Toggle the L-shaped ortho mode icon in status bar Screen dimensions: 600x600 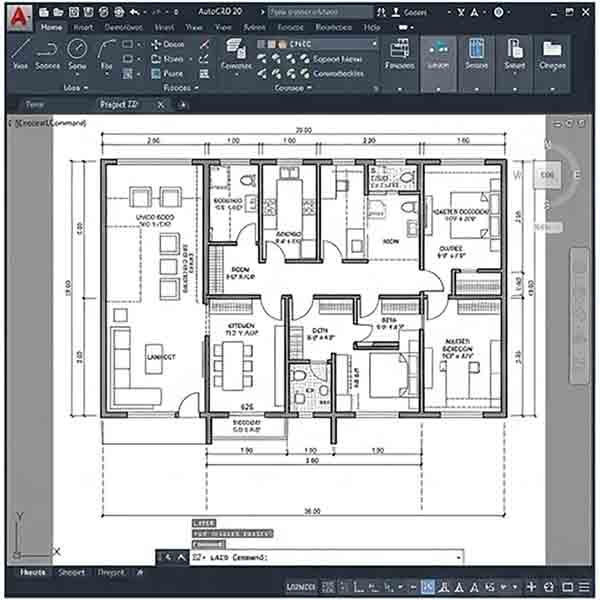coord(358,587)
